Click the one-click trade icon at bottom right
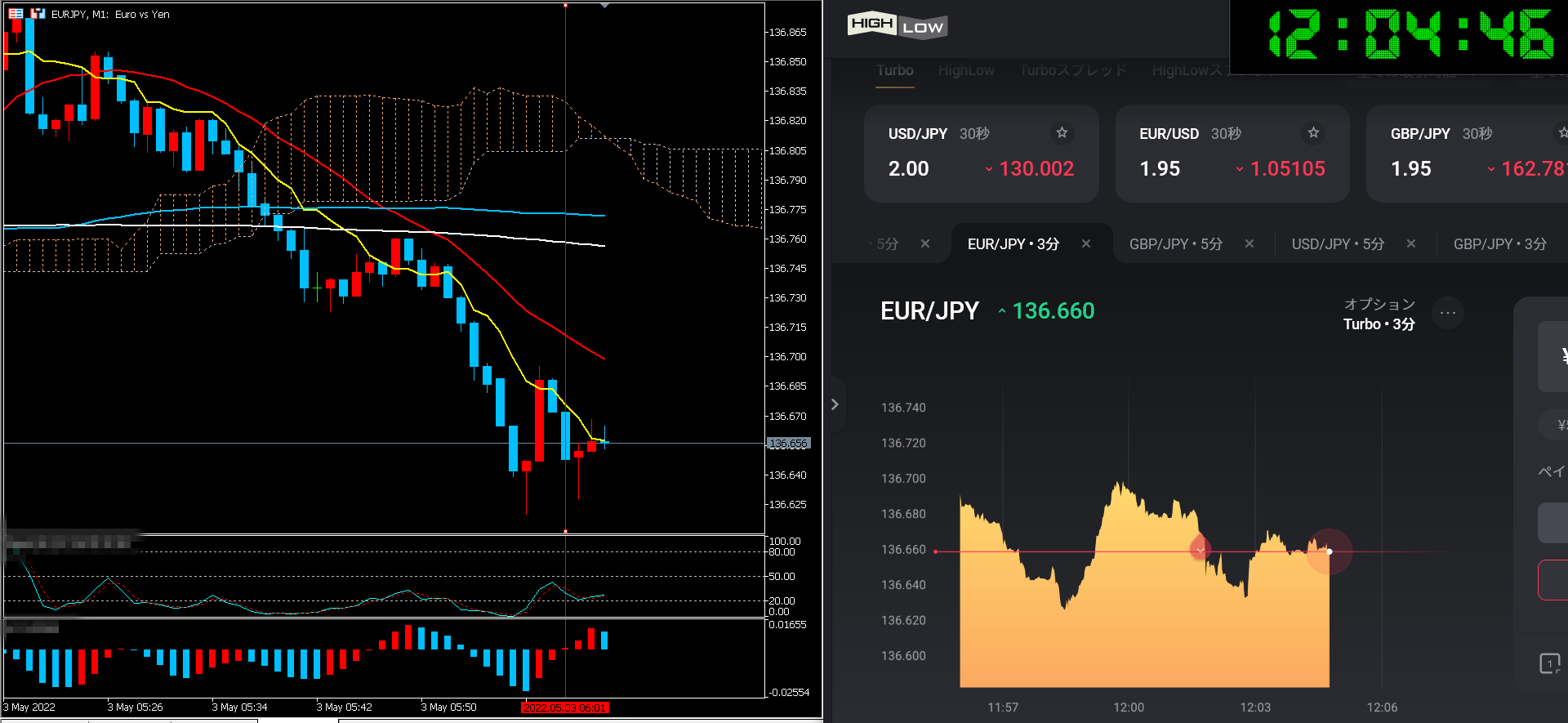The width and height of the screenshot is (1568, 723). pos(1549,663)
